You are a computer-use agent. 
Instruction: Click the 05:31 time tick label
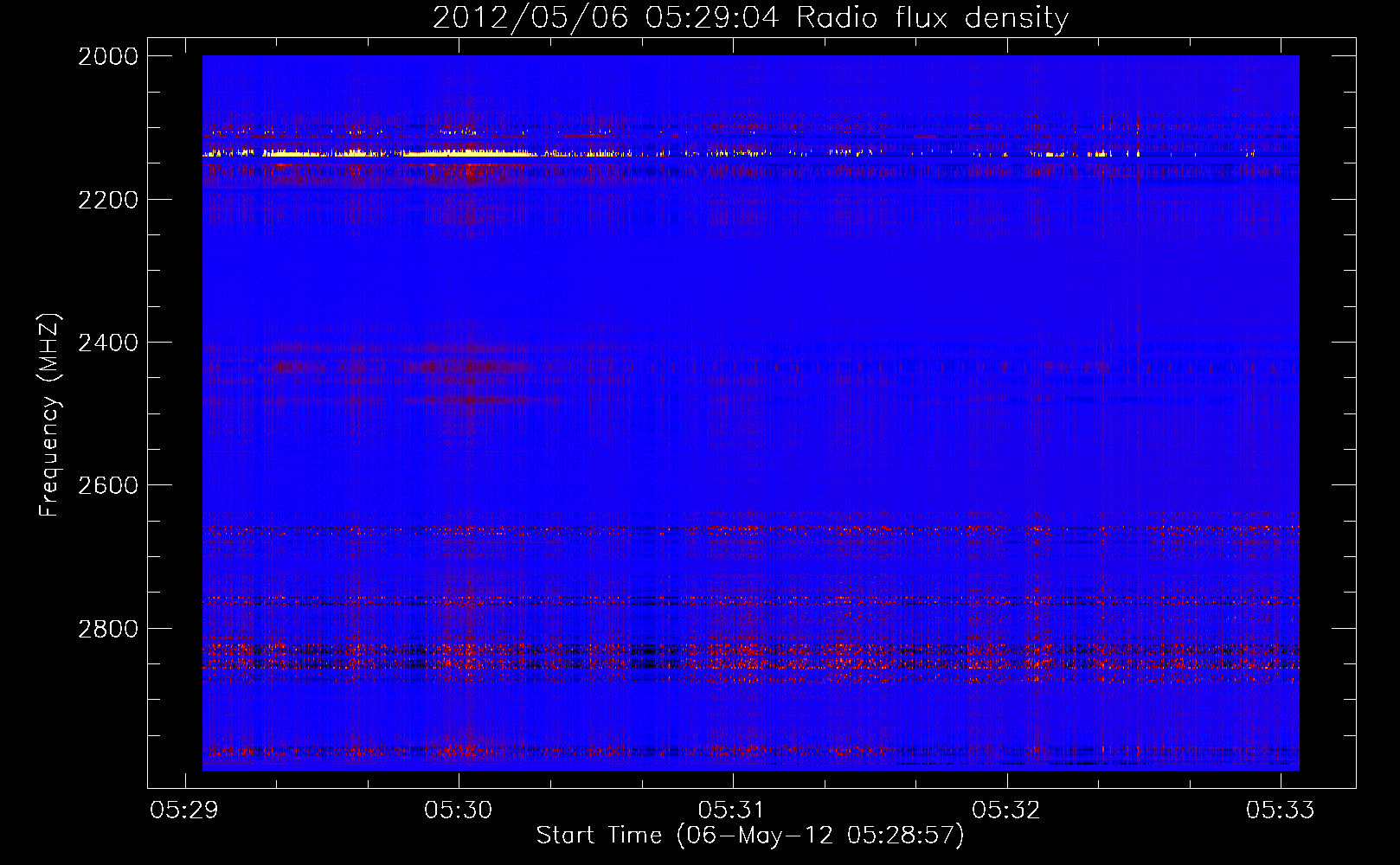733,810
